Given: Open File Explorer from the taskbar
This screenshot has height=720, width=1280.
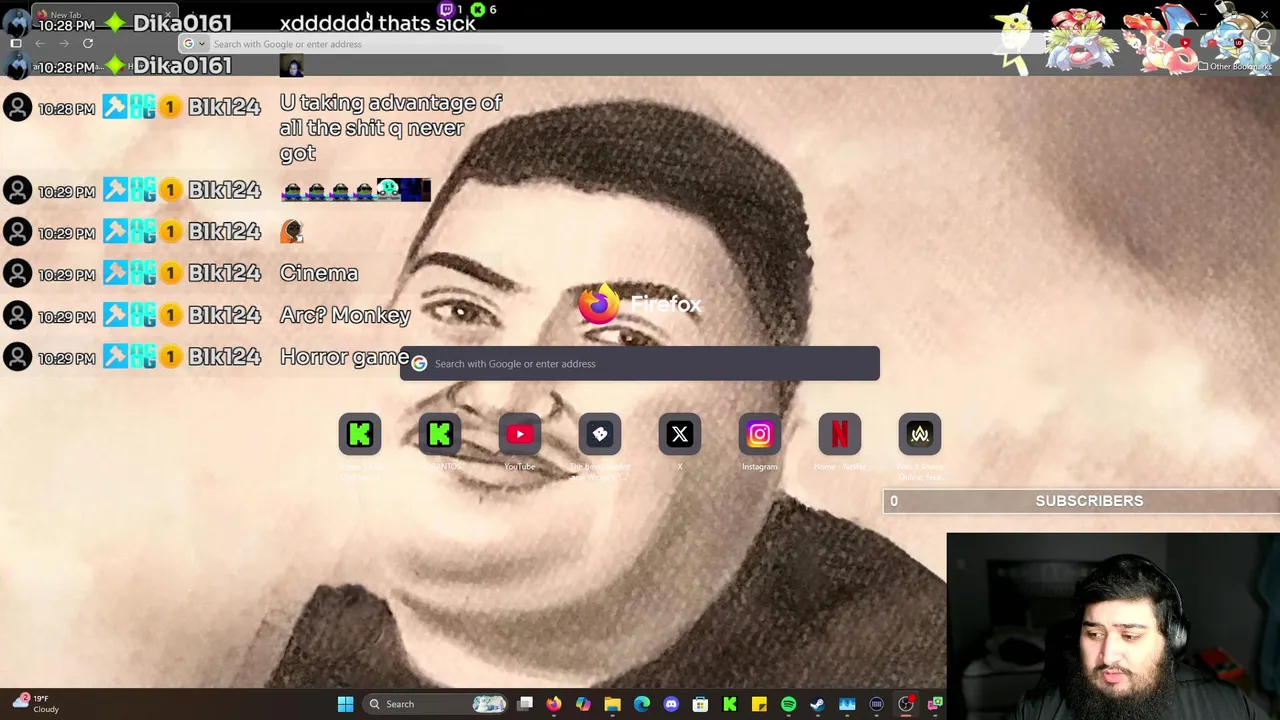Looking at the screenshot, I should click(612, 704).
